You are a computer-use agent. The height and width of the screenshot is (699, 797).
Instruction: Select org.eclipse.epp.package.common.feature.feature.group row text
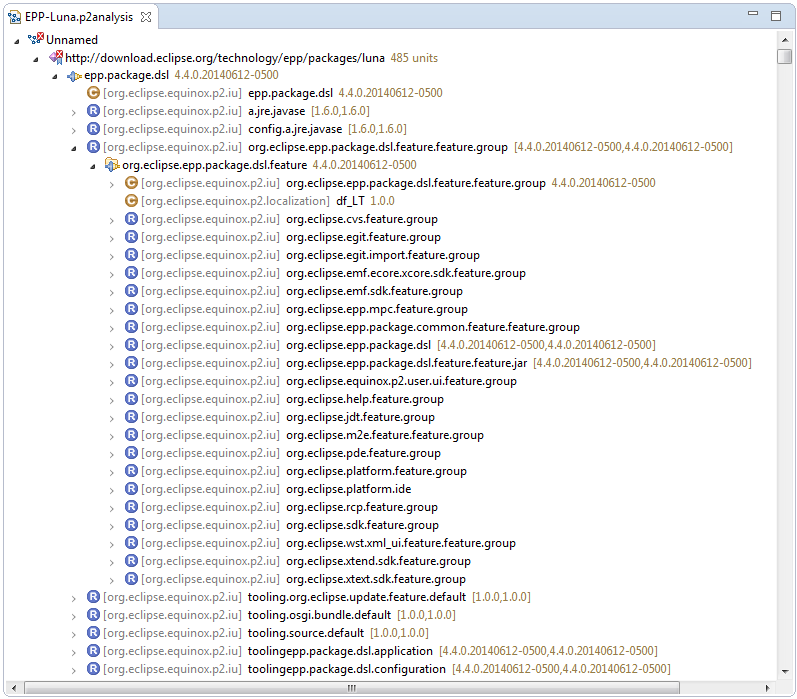(x=433, y=327)
